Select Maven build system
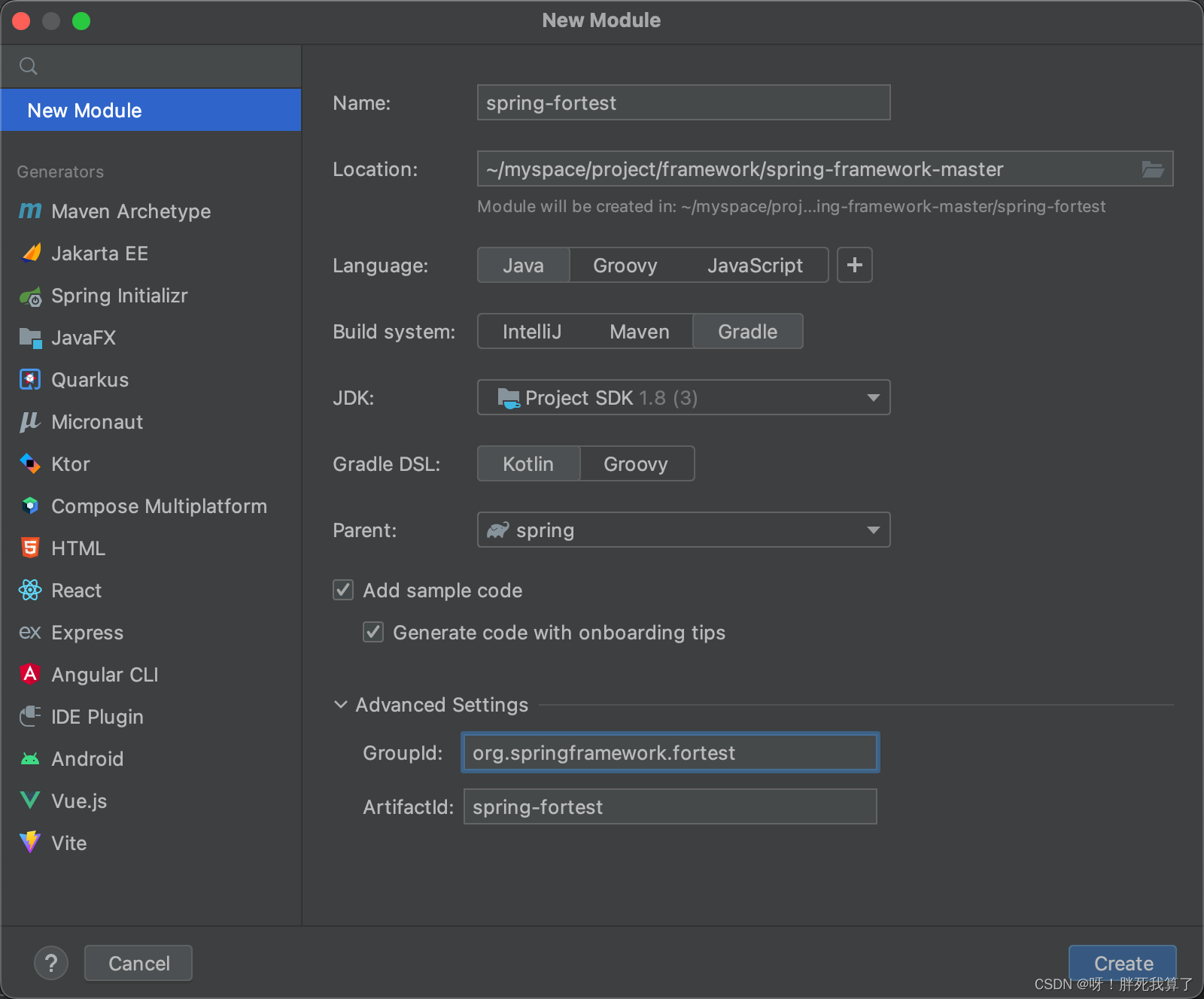 coord(640,331)
